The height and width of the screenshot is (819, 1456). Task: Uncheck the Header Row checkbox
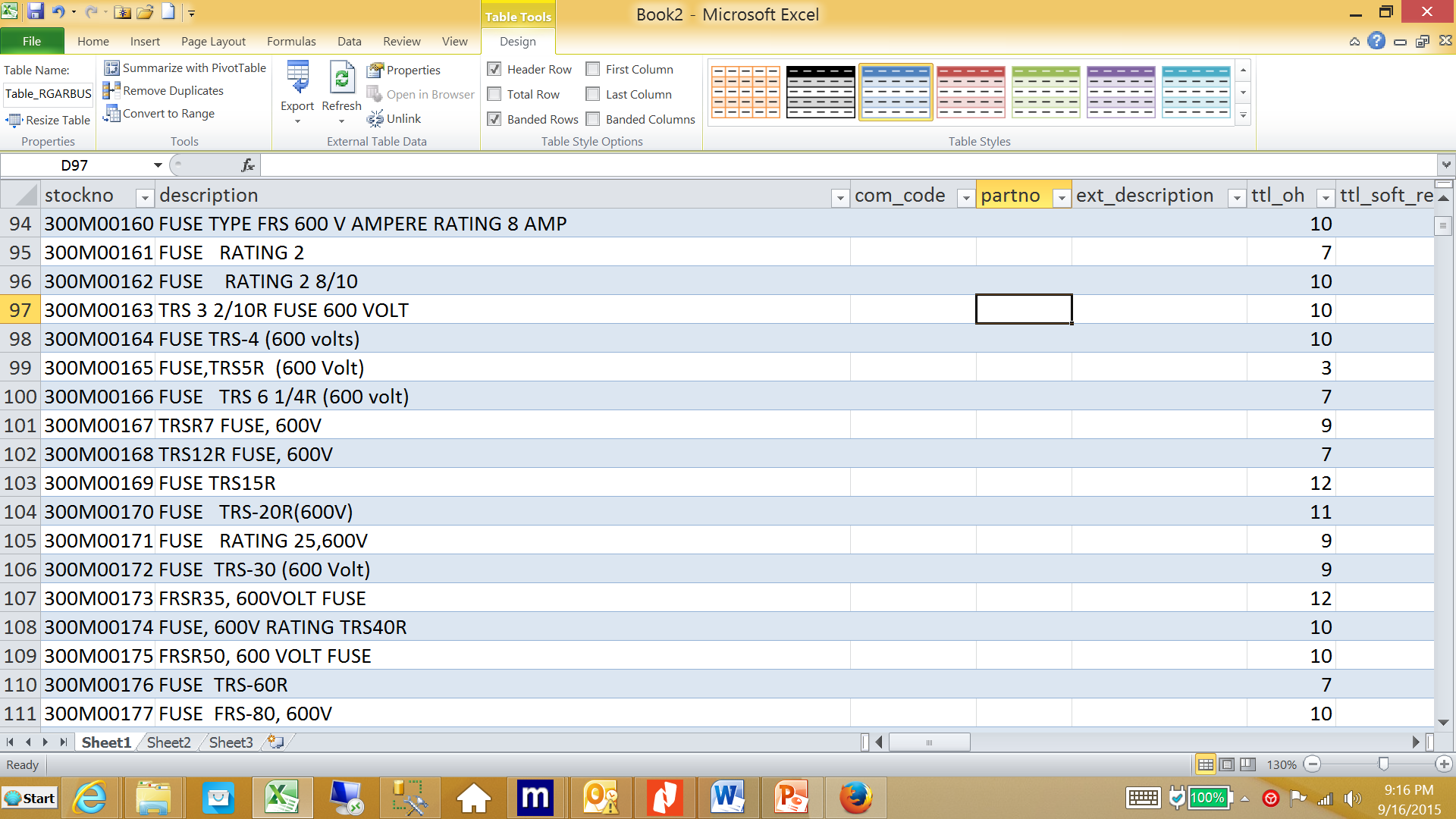click(494, 69)
